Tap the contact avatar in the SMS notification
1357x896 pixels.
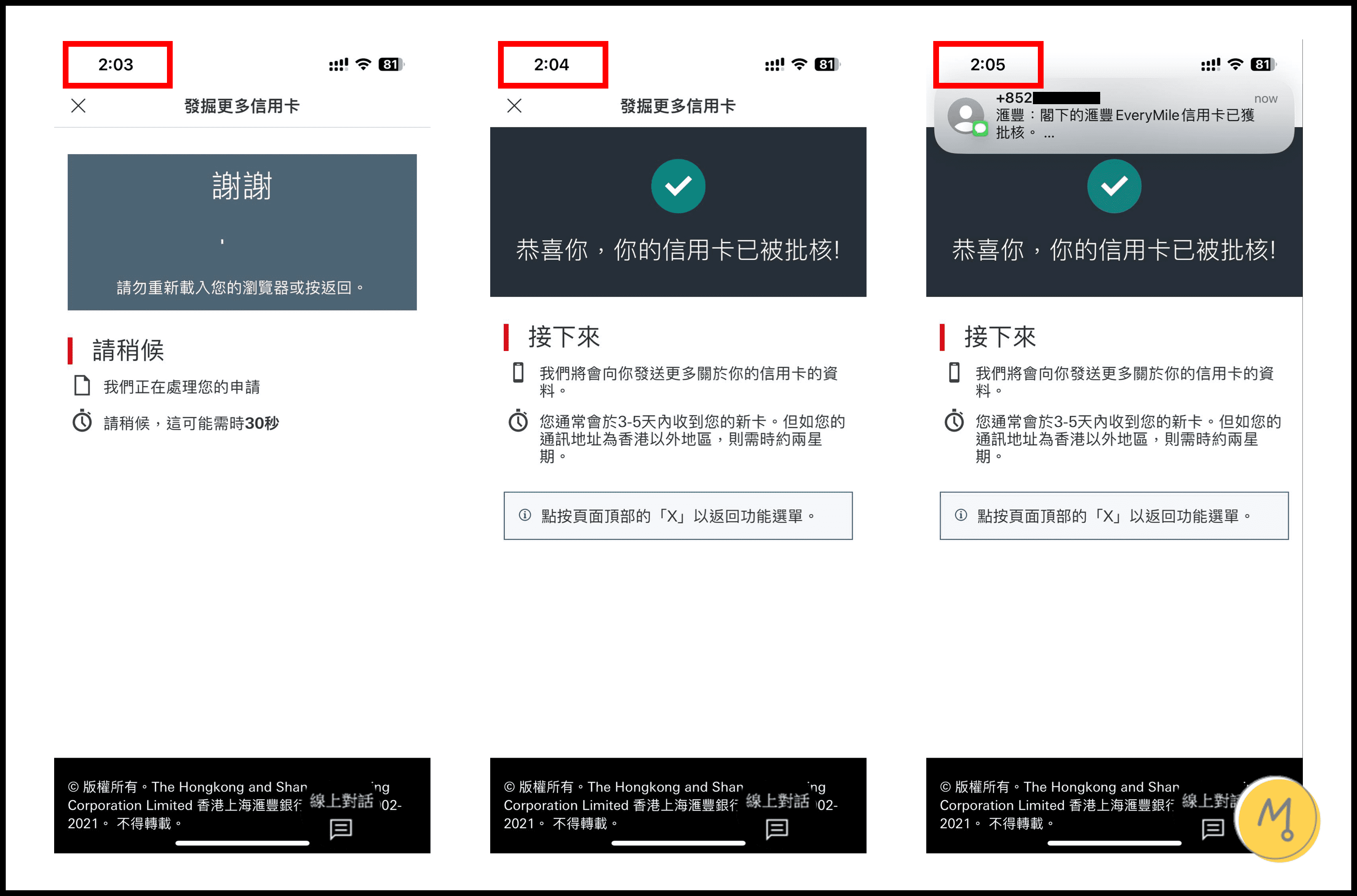(966, 116)
